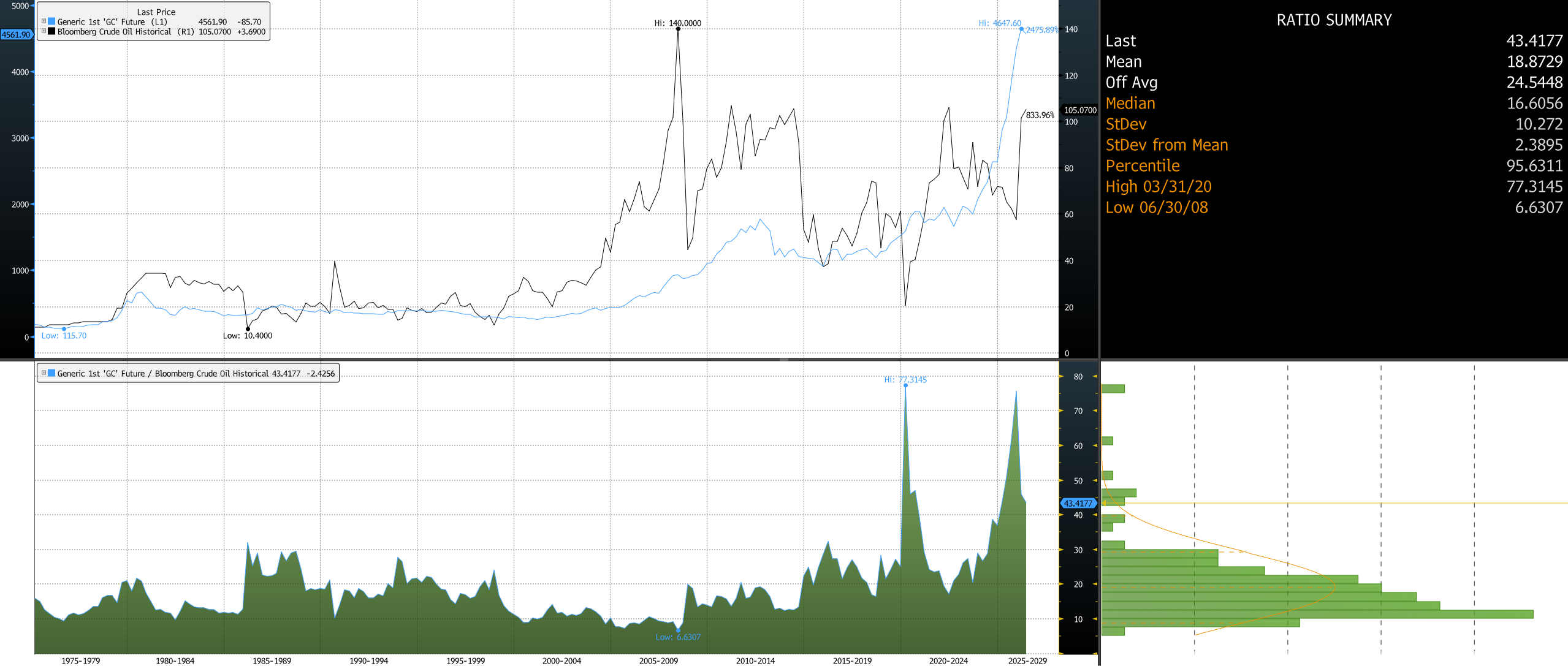Viewport: 1568px width, 666px height.
Task: Click the black Crude Oil Historical color swatch
Action: pos(51,31)
